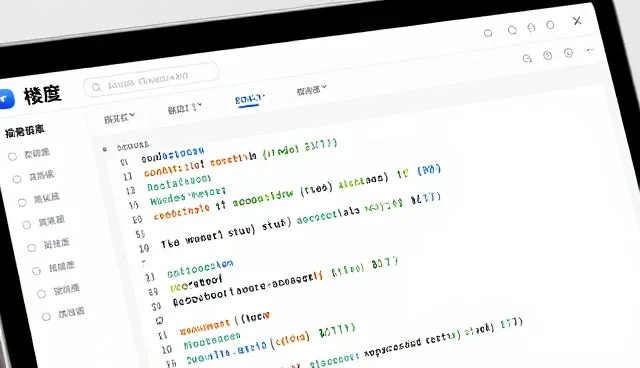640x368 pixels.
Task: Click second circle icon in title bar
Action: 512,30
